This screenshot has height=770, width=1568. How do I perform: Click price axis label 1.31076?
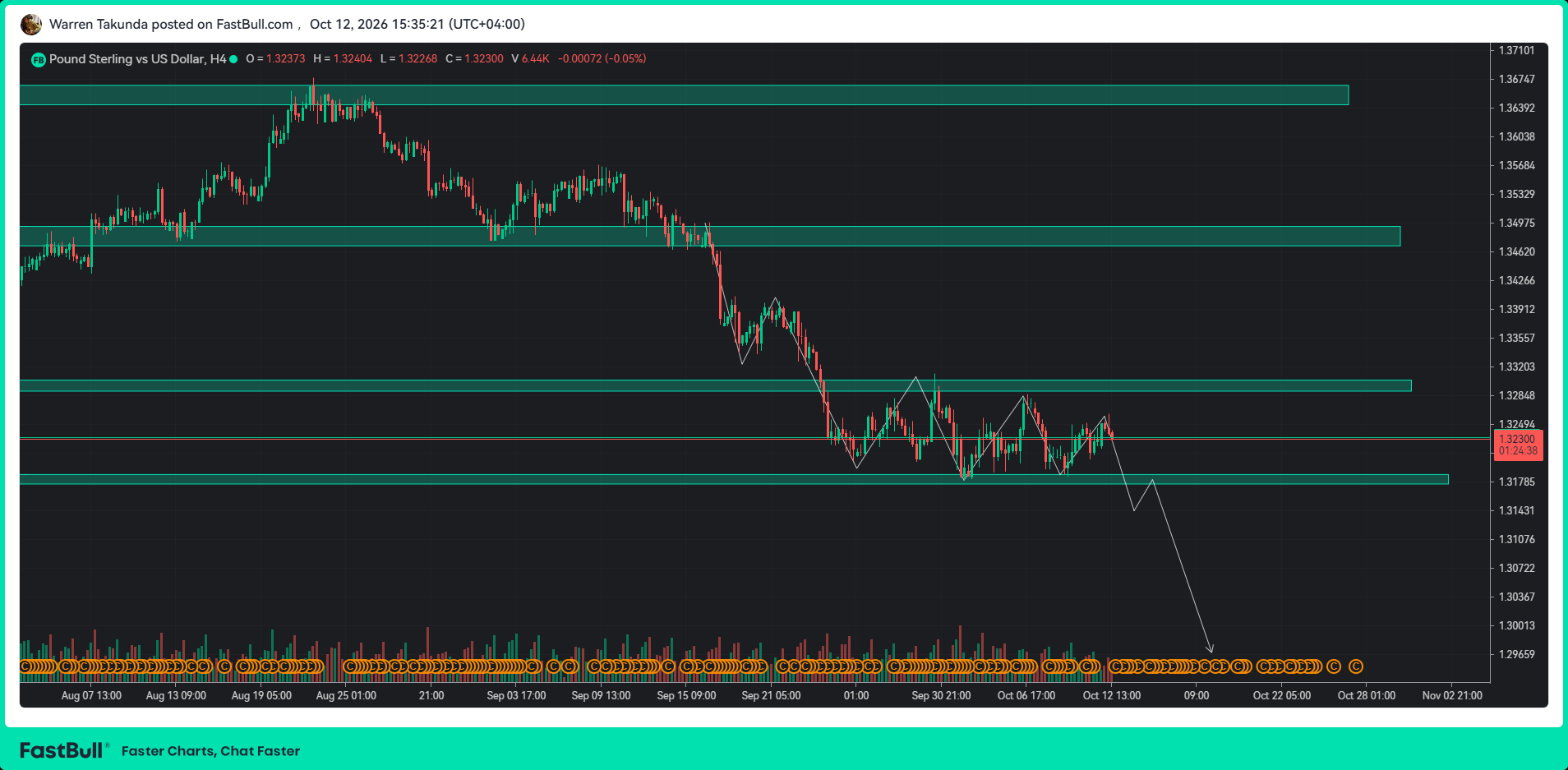click(x=1516, y=540)
